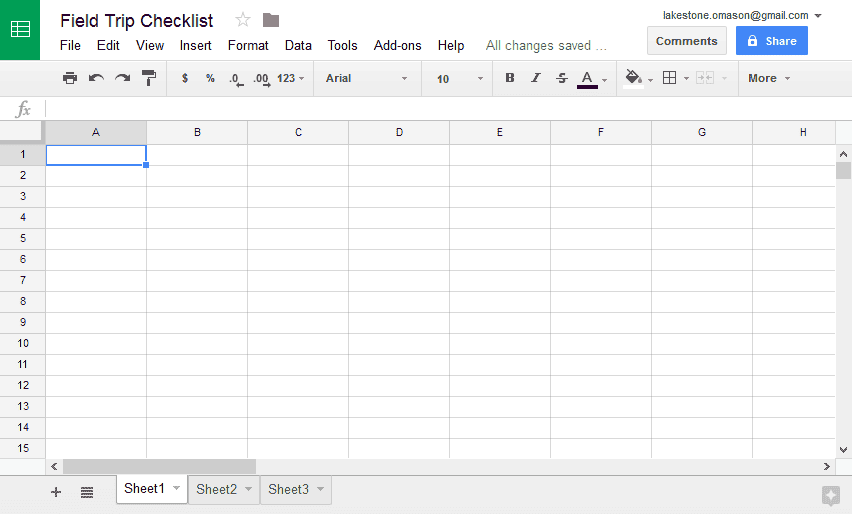Open the Help menu
Viewport: 852px width, 514px height.
point(451,46)
